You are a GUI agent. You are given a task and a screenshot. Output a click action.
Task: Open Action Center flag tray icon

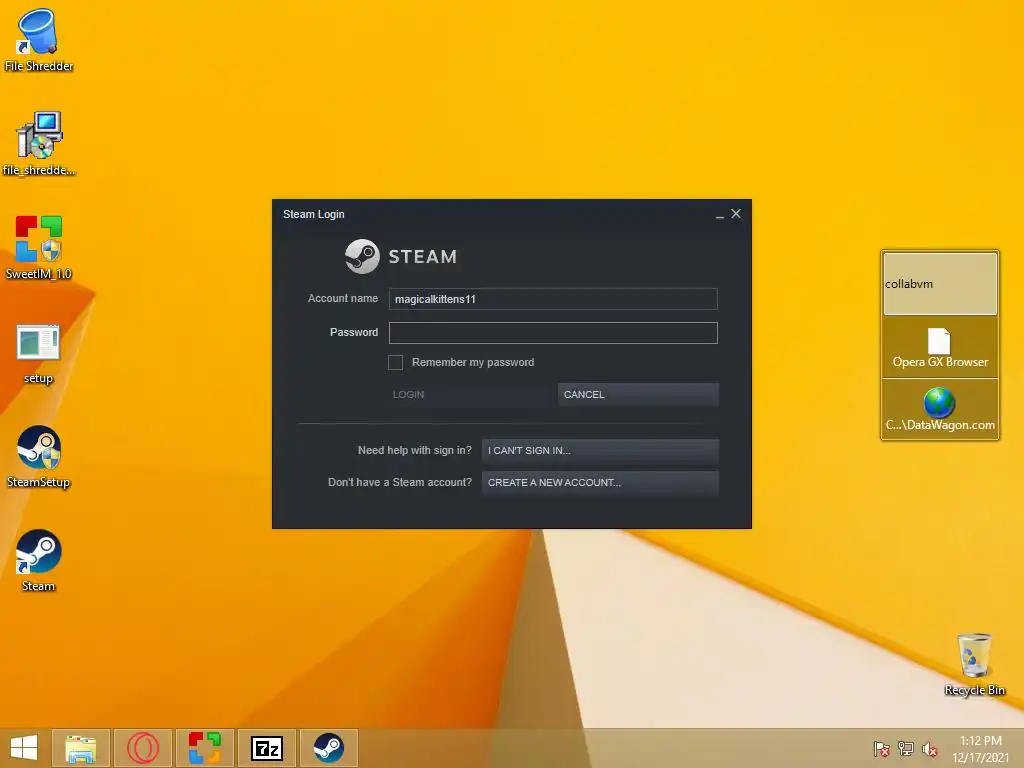(x=881, y=748)
